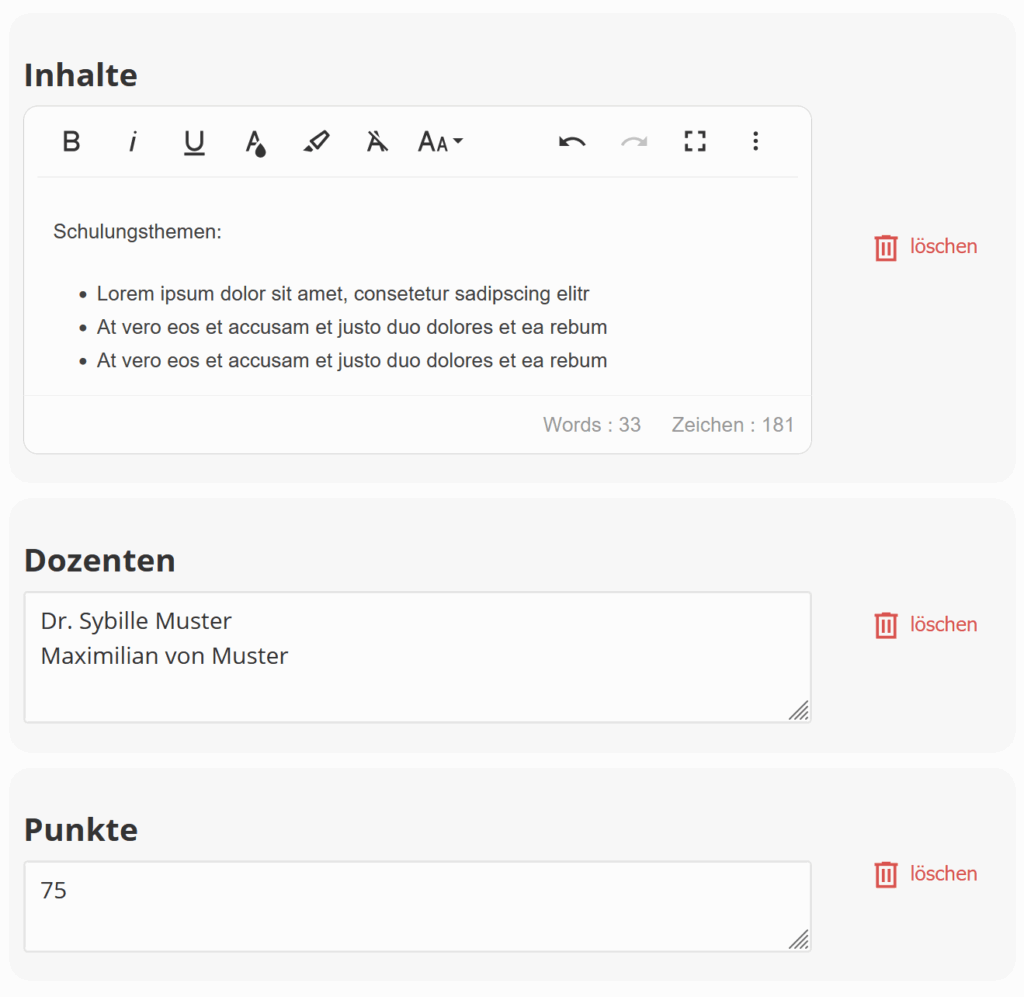Redo the last undone edit

coord(634,142)
